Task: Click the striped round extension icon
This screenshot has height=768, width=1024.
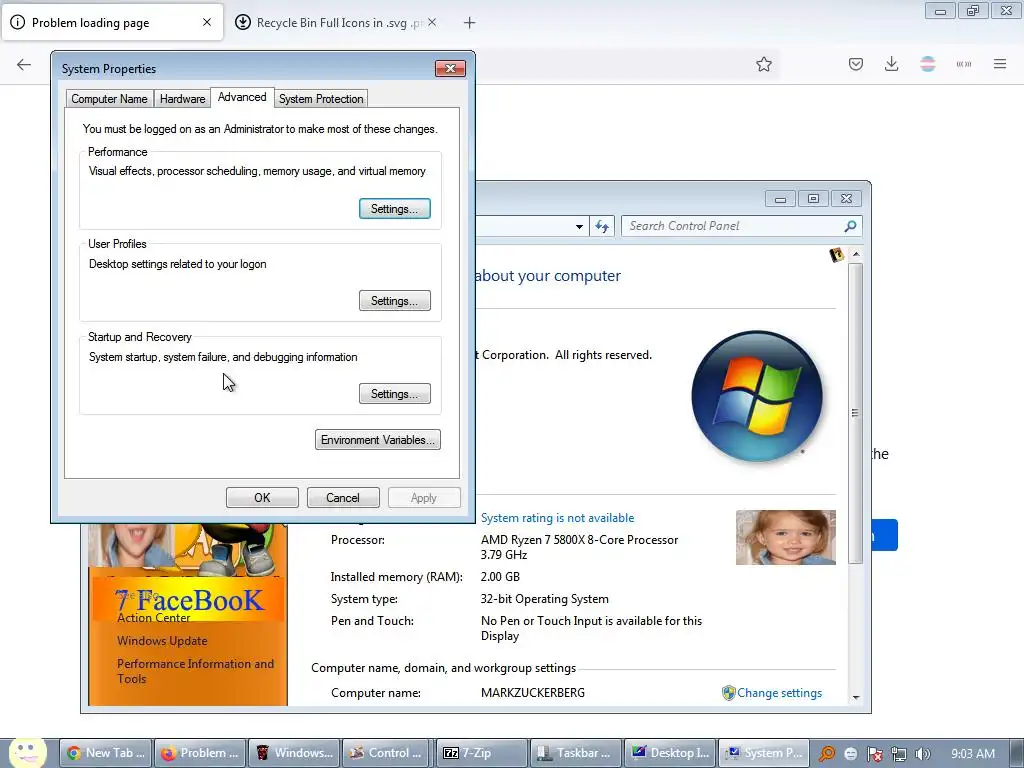Action: (927, 64)
